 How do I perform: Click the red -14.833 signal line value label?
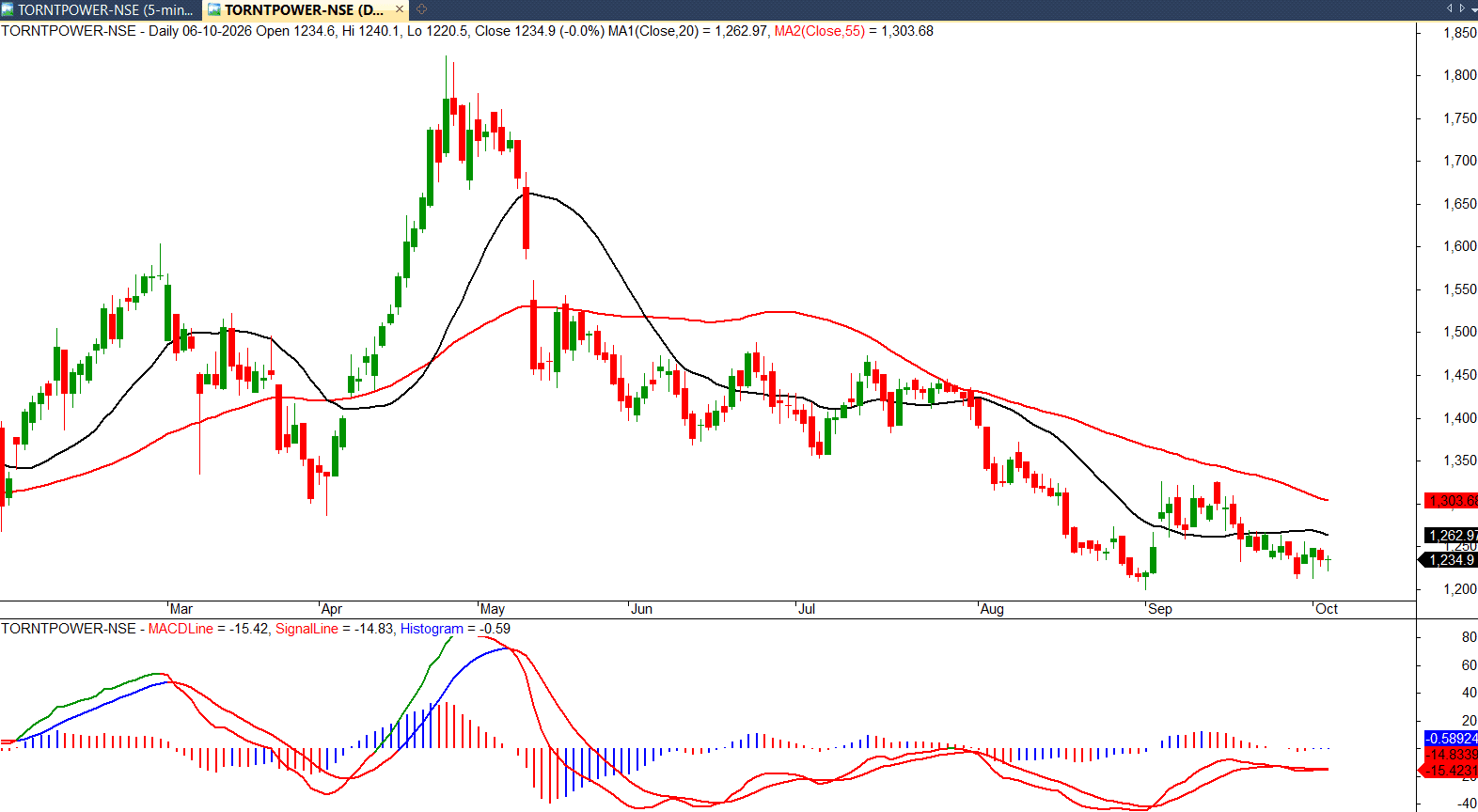click(x=1451, y=755)
